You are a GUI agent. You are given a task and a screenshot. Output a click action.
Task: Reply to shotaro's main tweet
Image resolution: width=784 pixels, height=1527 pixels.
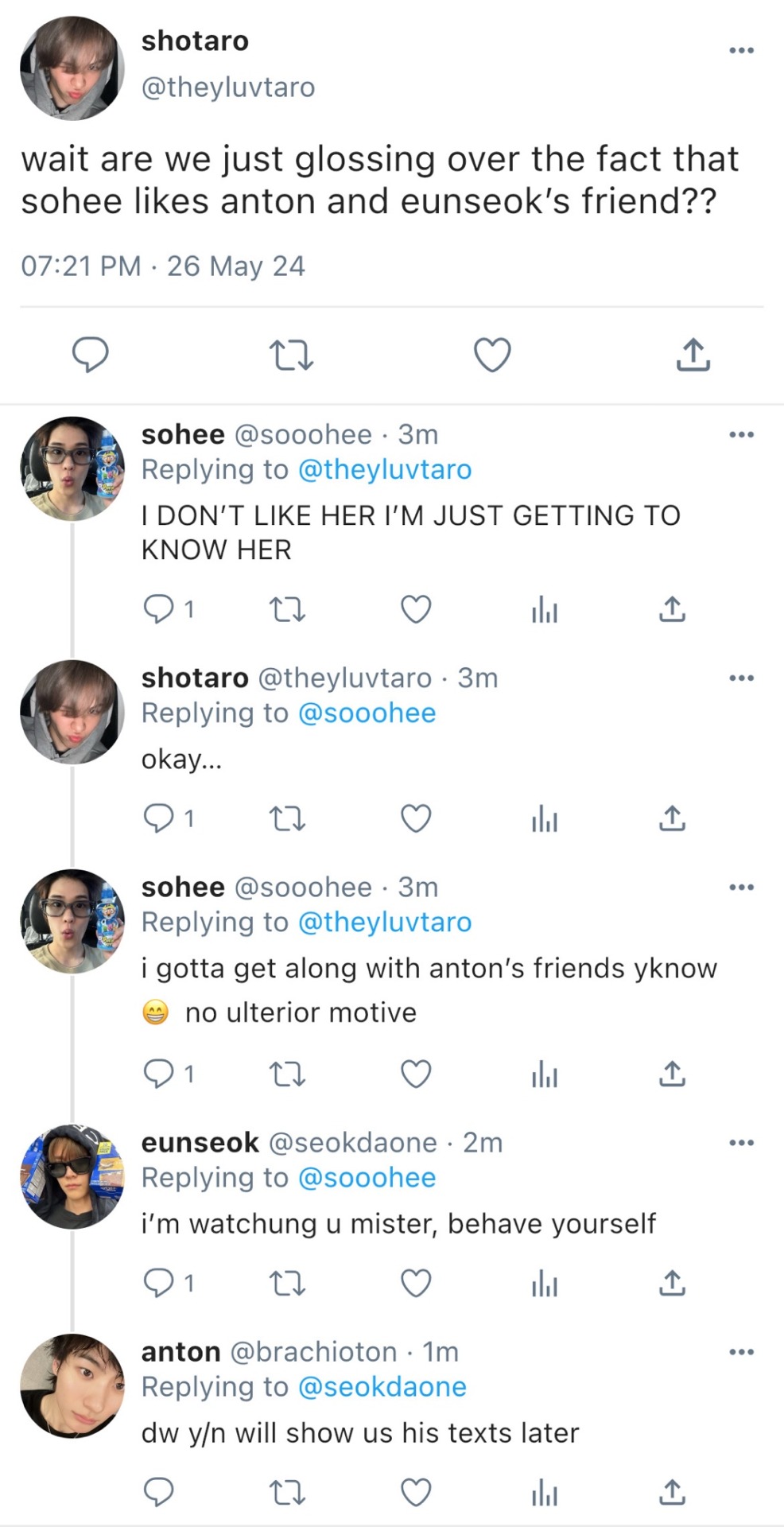point(91,355)
